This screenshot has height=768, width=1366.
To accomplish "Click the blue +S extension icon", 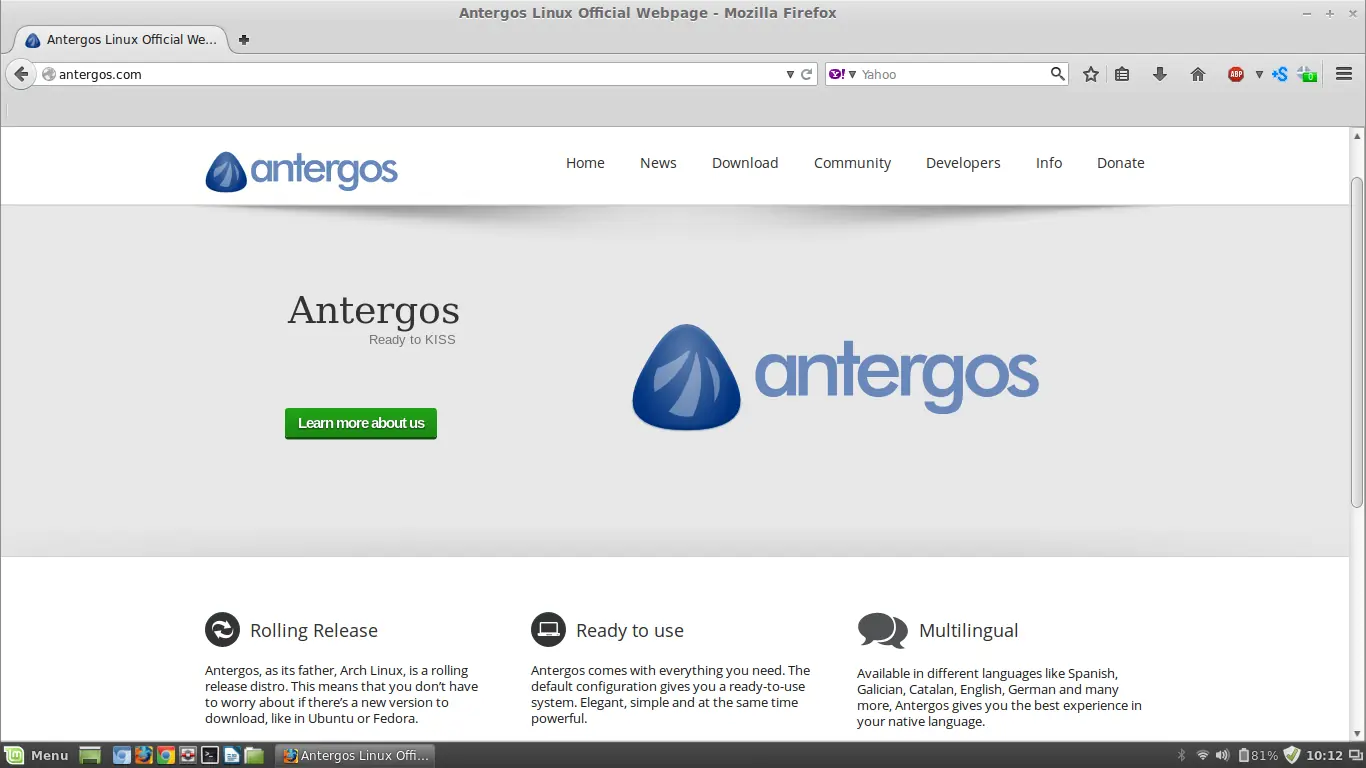I will 1279,74.
